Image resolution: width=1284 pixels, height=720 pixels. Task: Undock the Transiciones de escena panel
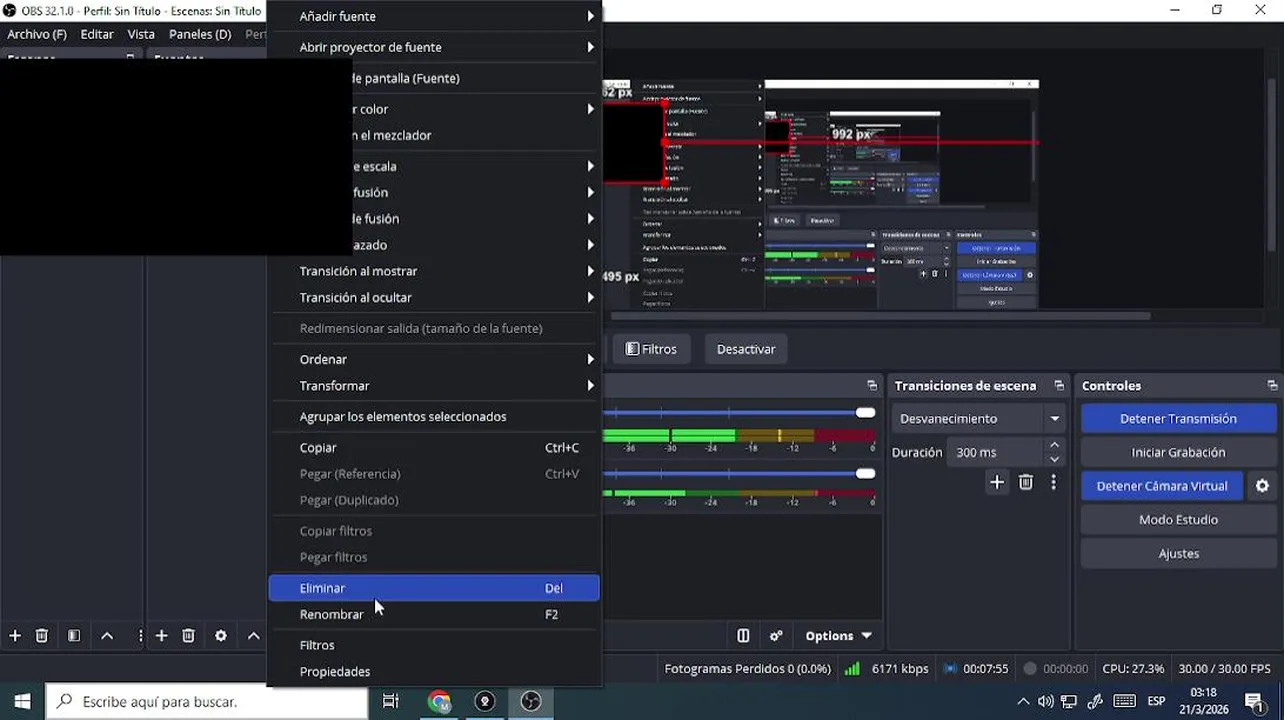click(1059, 386)
